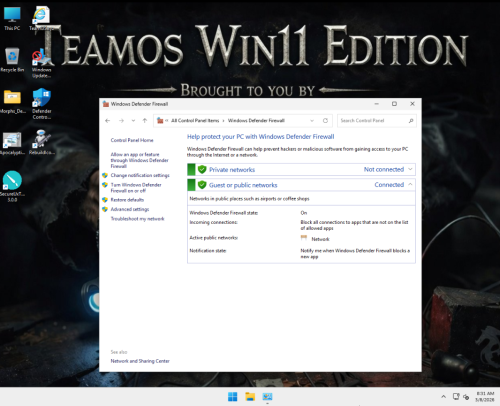Expand the Private networks section
500x406 pixels.
pos(410,169)
